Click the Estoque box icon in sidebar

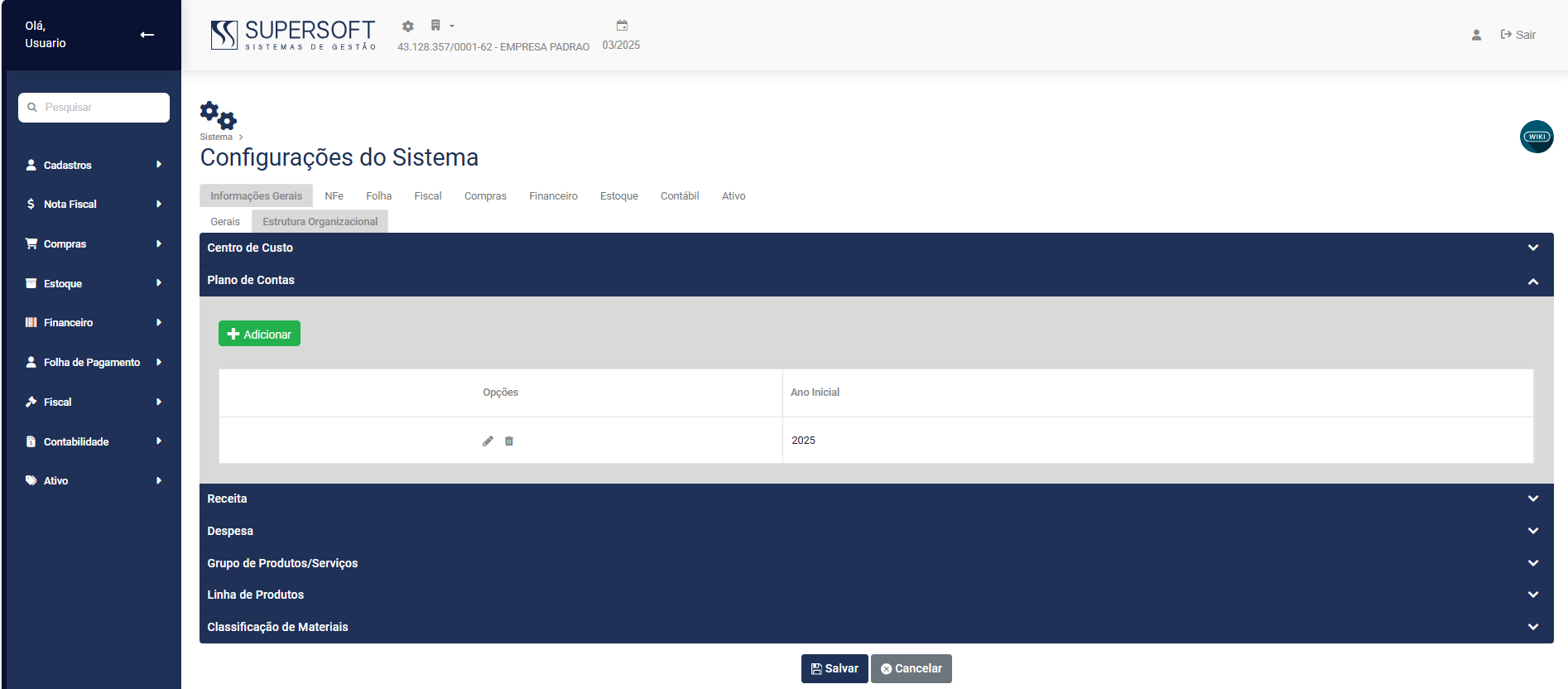31,283
